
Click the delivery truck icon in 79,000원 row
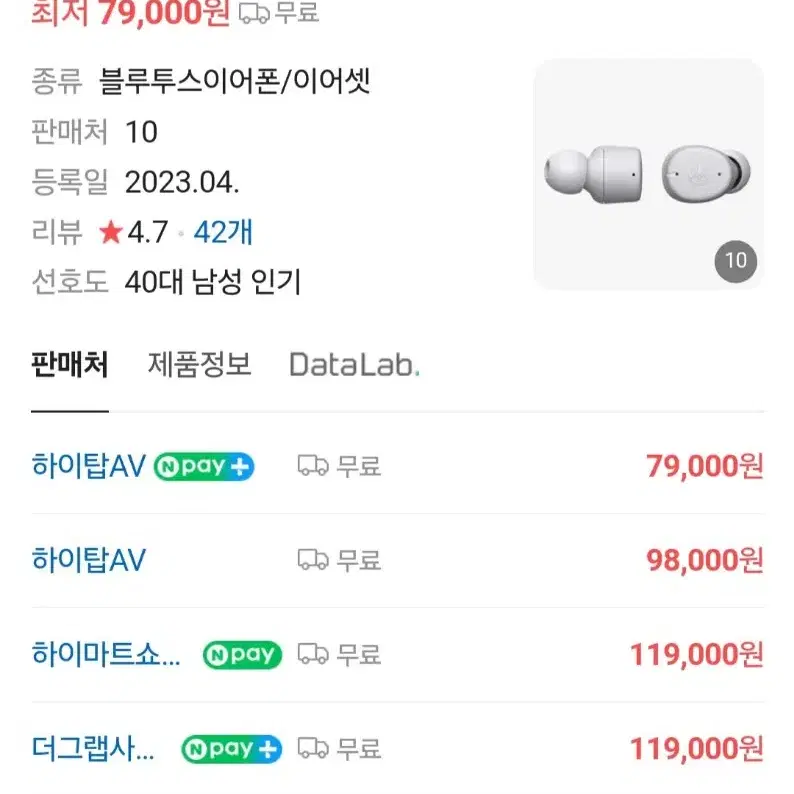[x=313, y=466]
